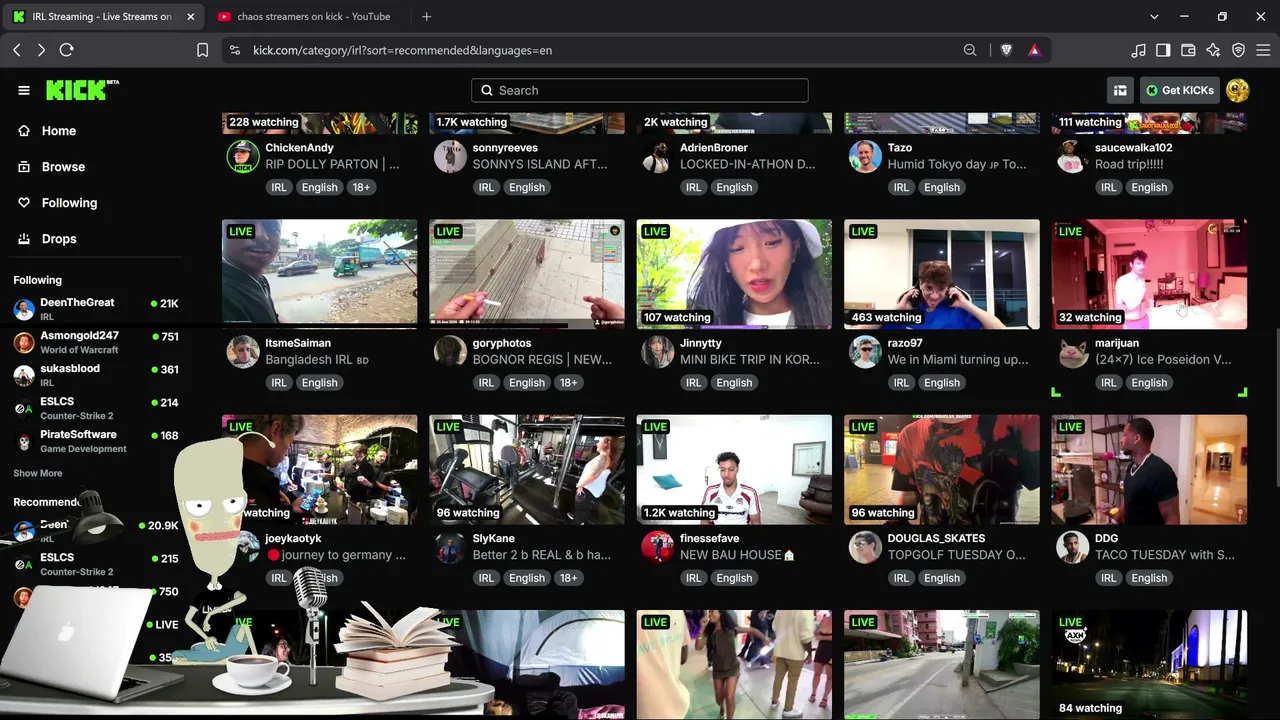Open Drops in the Kick sidebar
The height and width of the screenshot is (720, 1280).
59,239
